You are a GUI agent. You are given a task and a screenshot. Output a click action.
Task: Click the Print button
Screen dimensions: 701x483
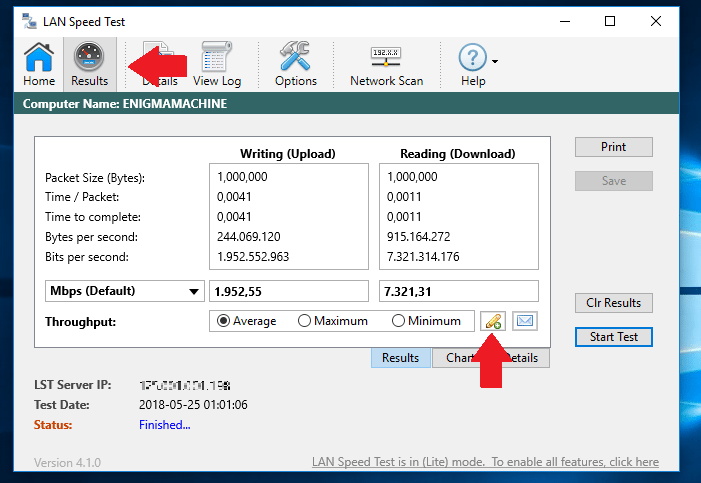click(x=613, y=147)
